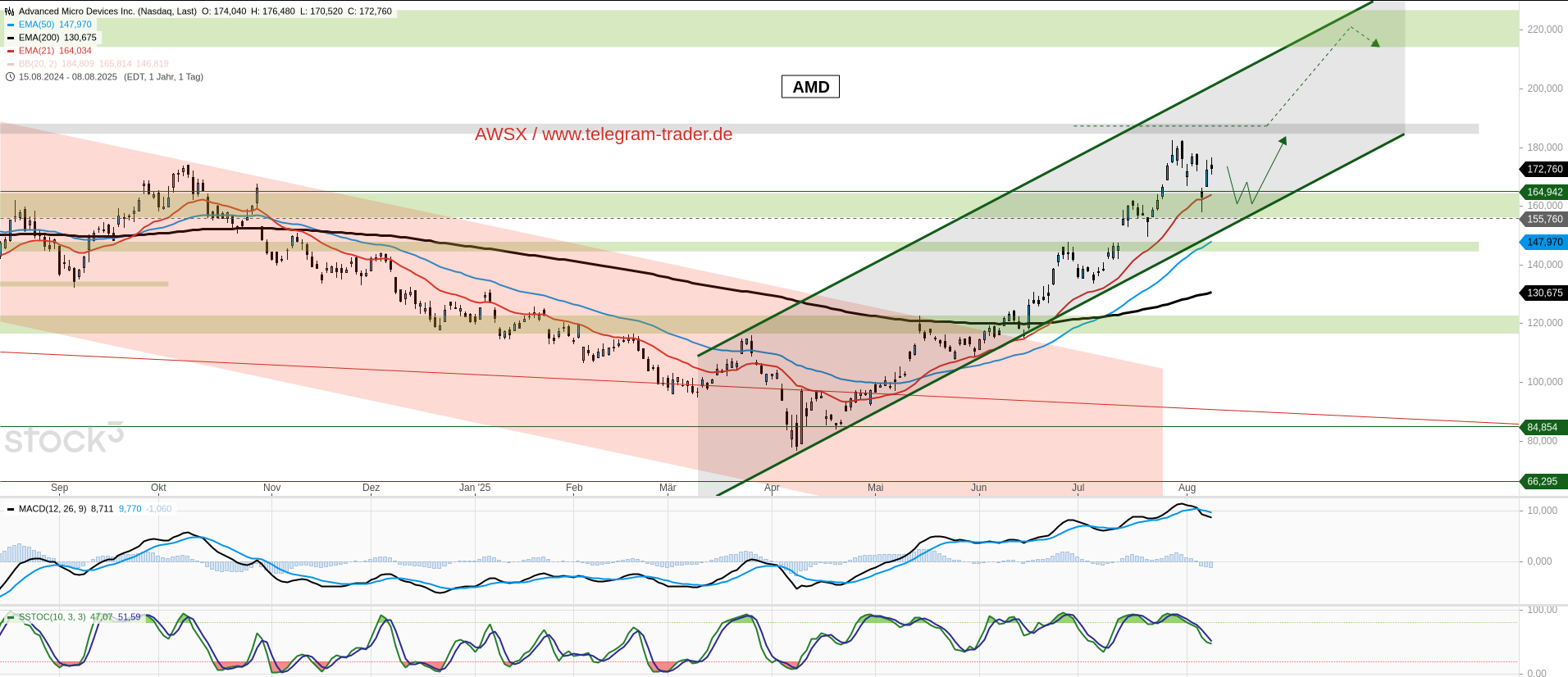Click the 120,000 price axis label
Image resolution: width=1568 pixels, height=677 pixels.
[x=1544, y=323]
